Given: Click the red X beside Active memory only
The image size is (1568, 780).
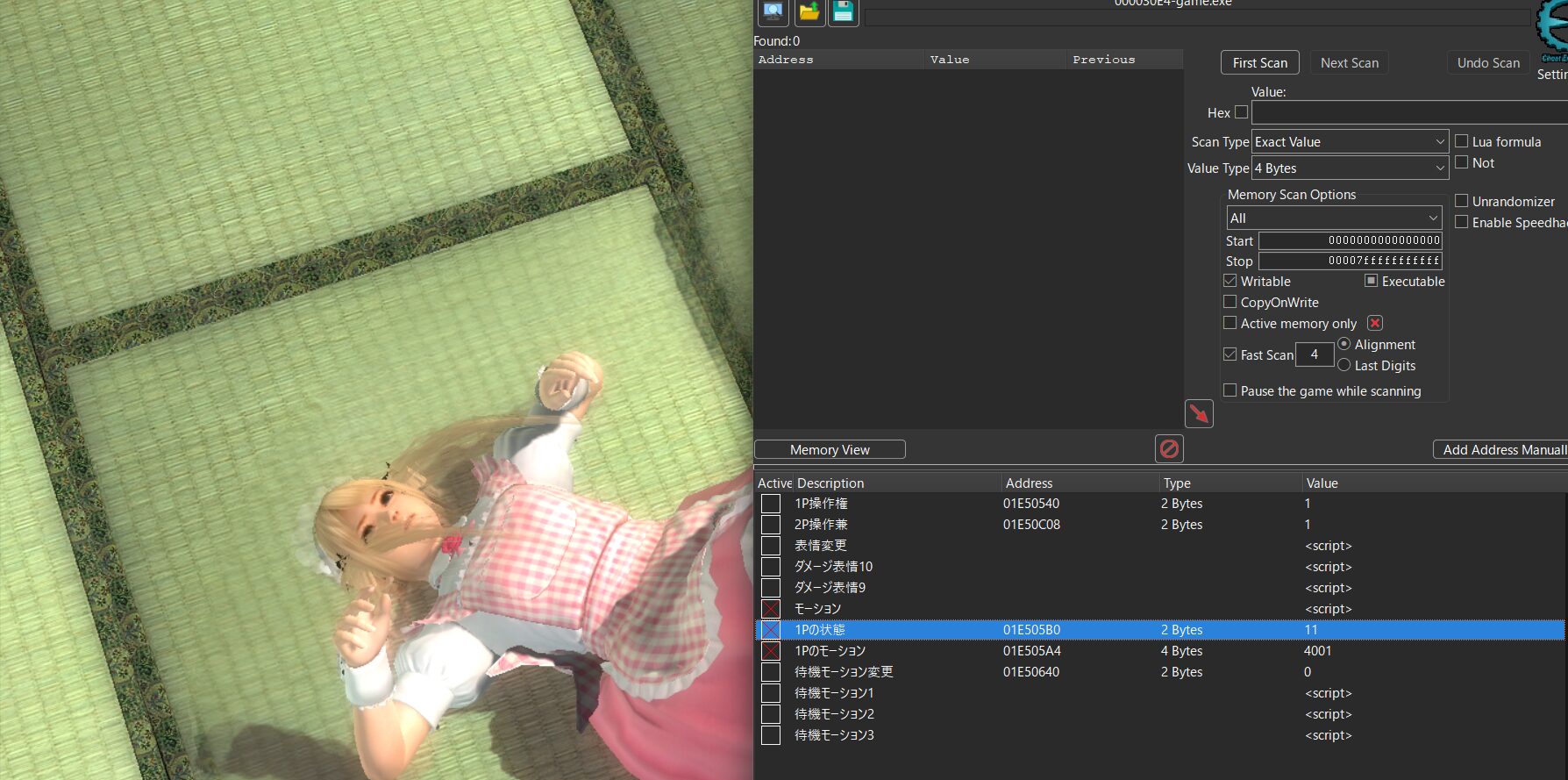Looking at the screenshot, I should 1375,324.
